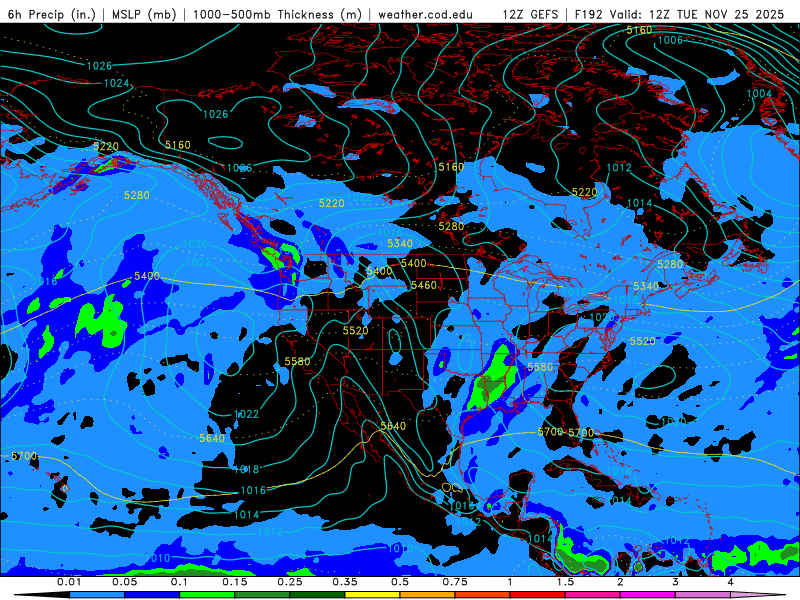Click the 5400 label over the Pacific Ocean
Image resolution: width=800 pixels, height=600 pixels.
pyautogui.click(x=147, y=276)
